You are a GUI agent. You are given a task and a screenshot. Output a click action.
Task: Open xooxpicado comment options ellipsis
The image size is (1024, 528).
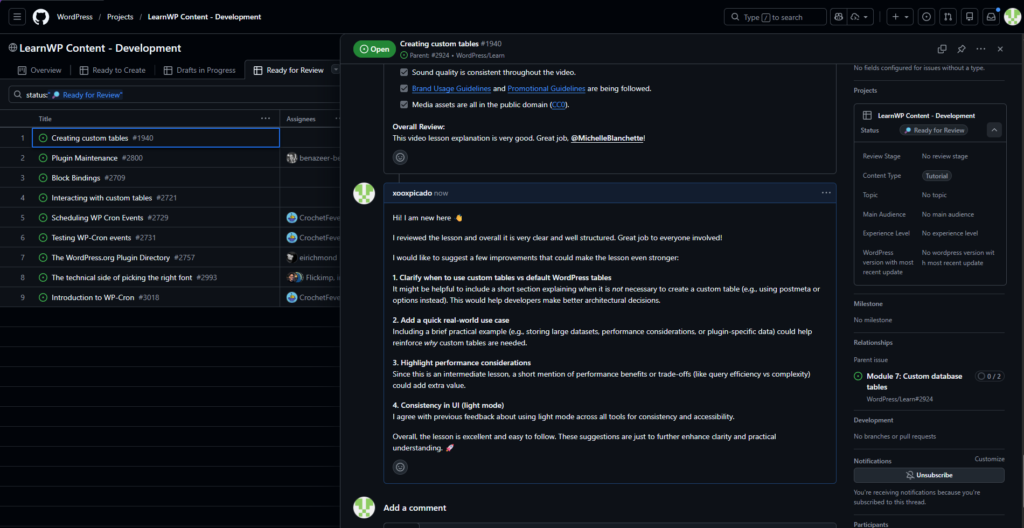(826, 193)
